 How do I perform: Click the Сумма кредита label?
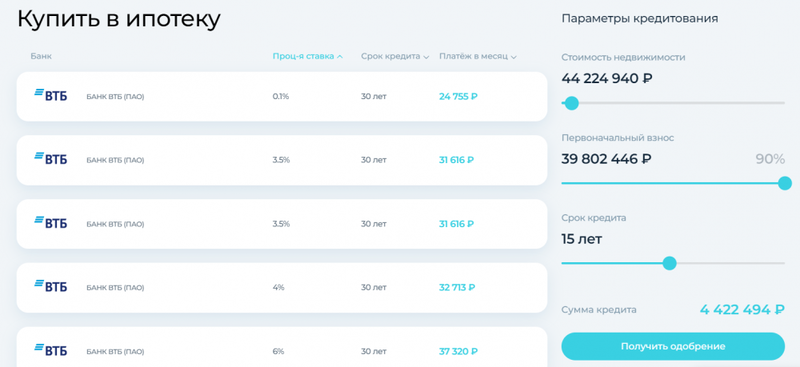click(599, 310)
